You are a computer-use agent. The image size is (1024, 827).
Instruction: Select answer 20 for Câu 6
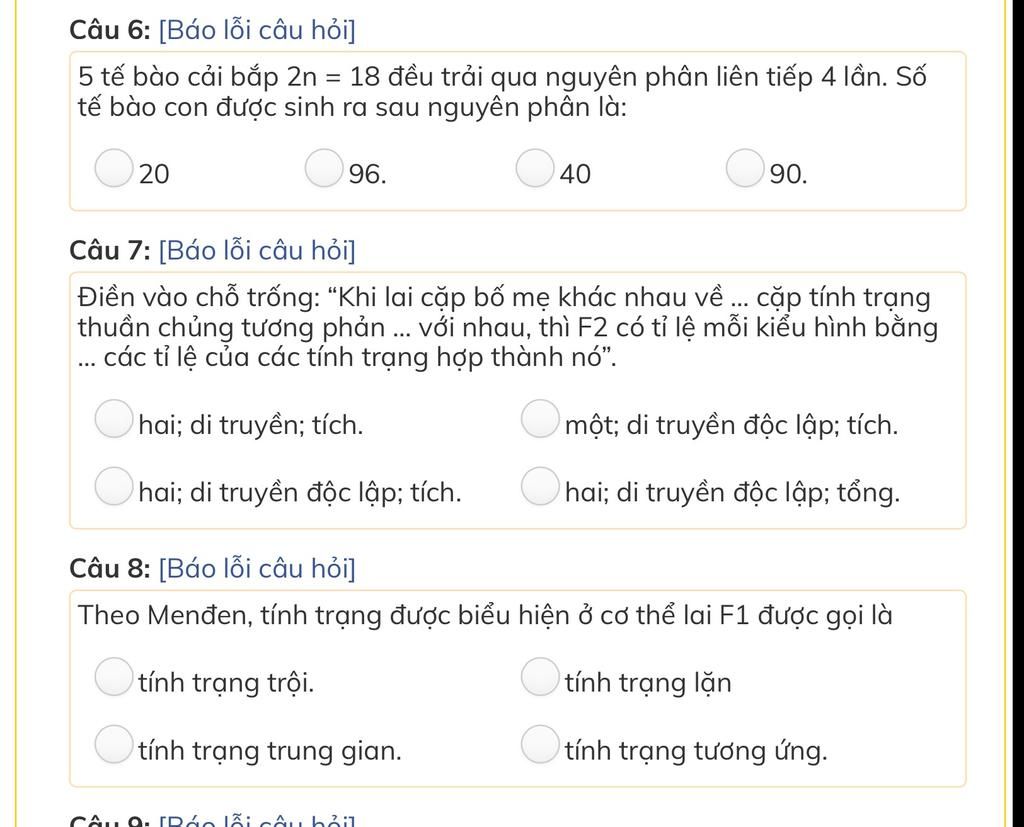(114, 169)
